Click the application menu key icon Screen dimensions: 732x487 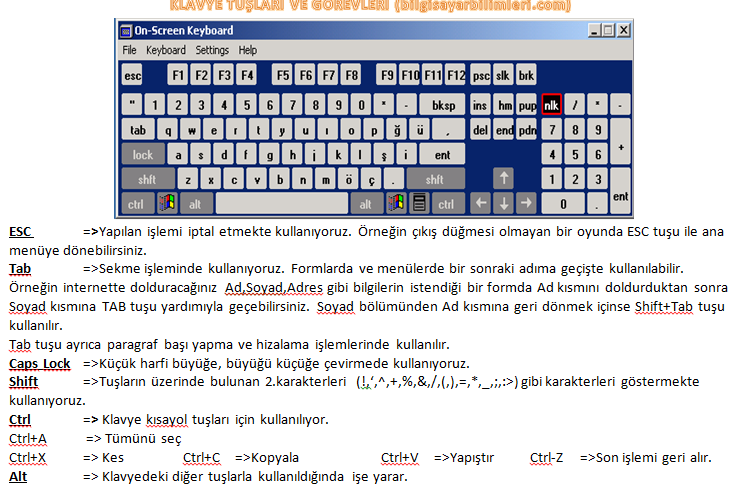[419, 203]
